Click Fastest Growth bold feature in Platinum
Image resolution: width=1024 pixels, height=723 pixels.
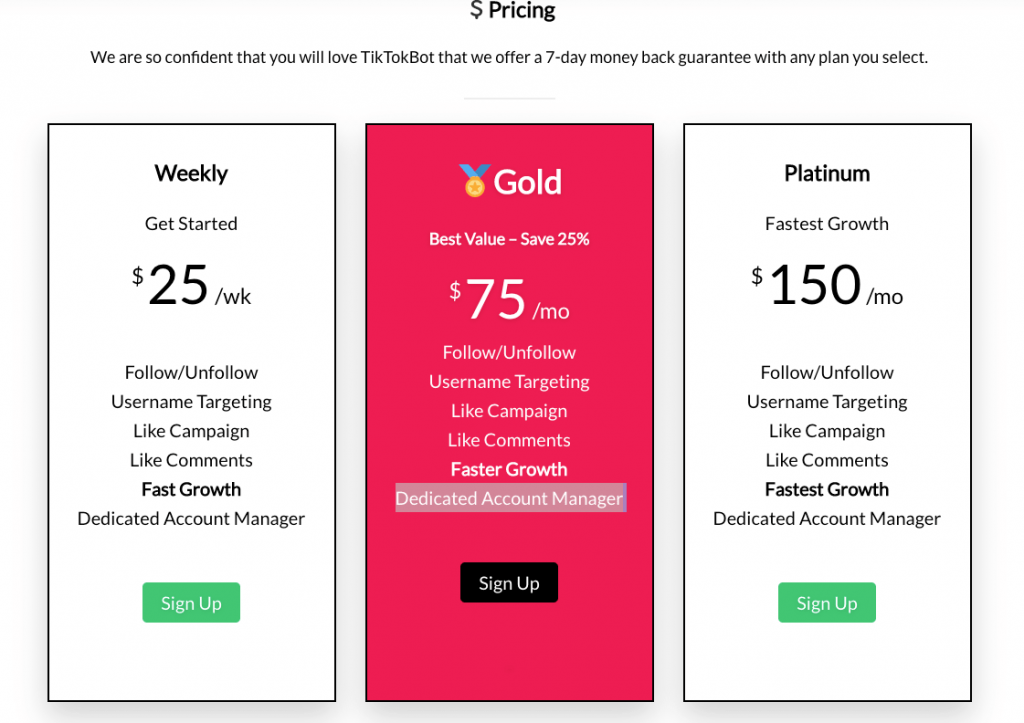(x=827, y=489)
